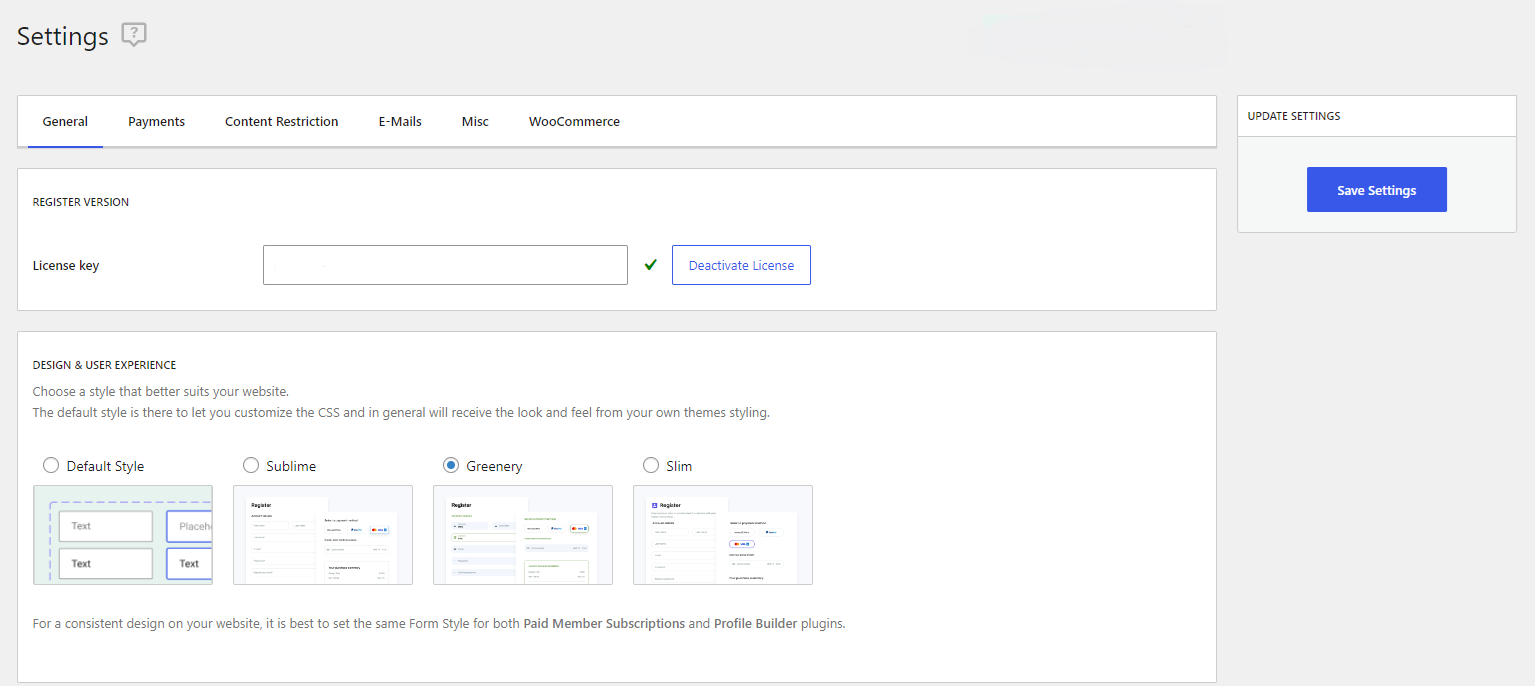Open the Settings help documentation icon

pyautogui.click(x=134, y=35)
